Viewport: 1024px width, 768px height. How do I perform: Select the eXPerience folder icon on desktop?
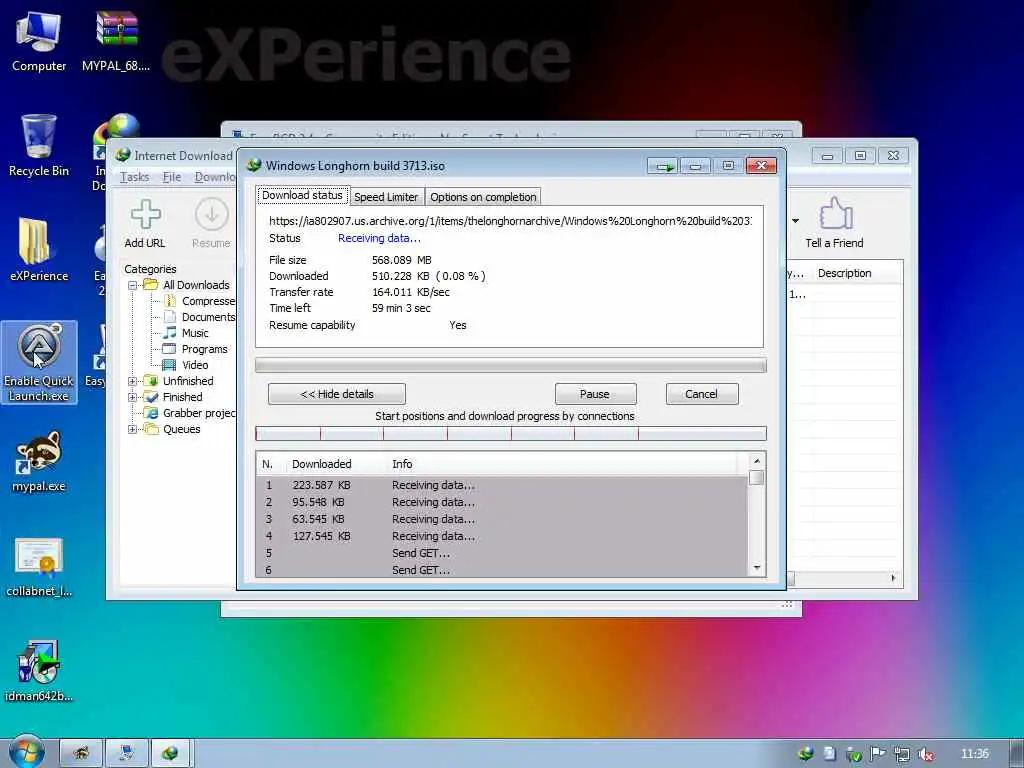39,249
